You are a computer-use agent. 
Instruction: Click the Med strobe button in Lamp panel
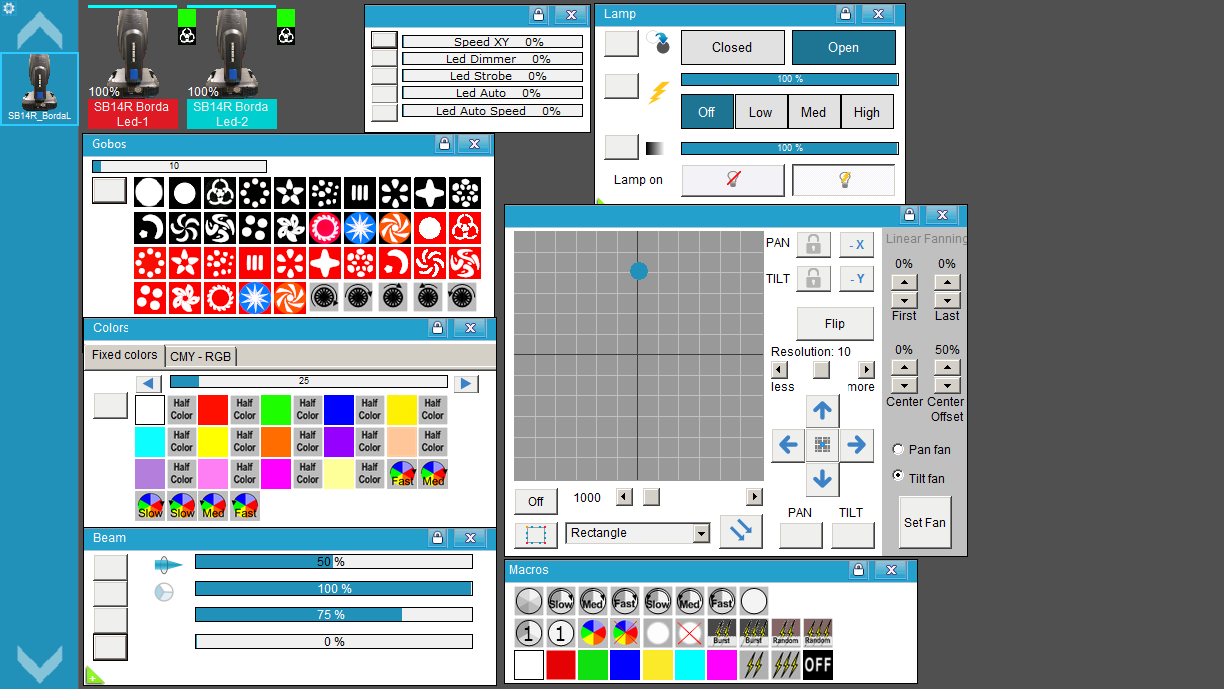tap(814, 112)
